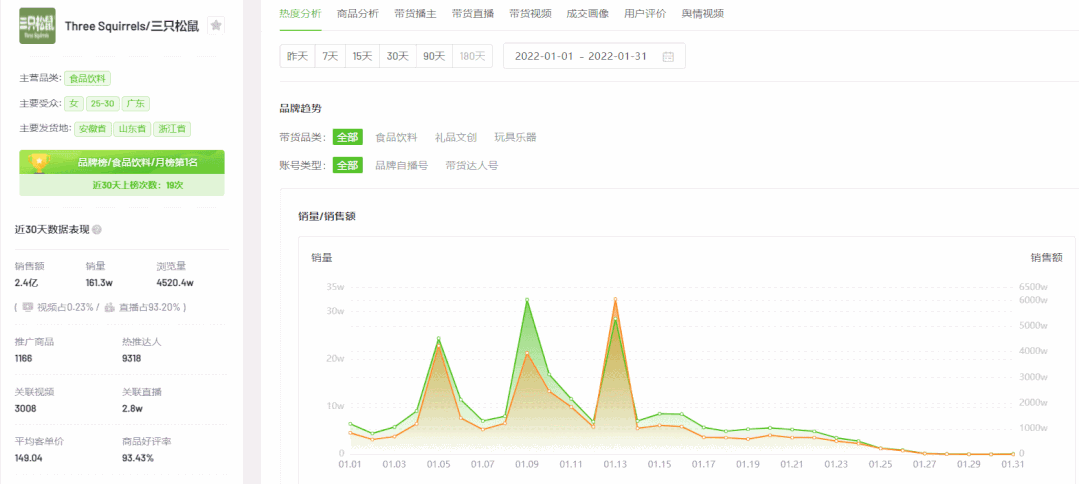Switch to the 热度分析 tab
This screenshot has width=1079, height=484.
click(300, 13)
